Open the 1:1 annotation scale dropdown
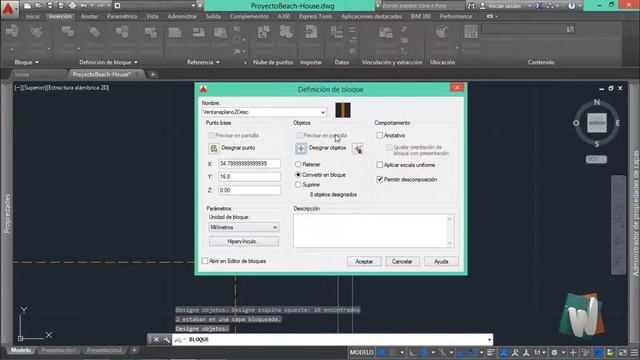Image resolution: width=640 pixels, height=360 pixels. tap(540, 352)
